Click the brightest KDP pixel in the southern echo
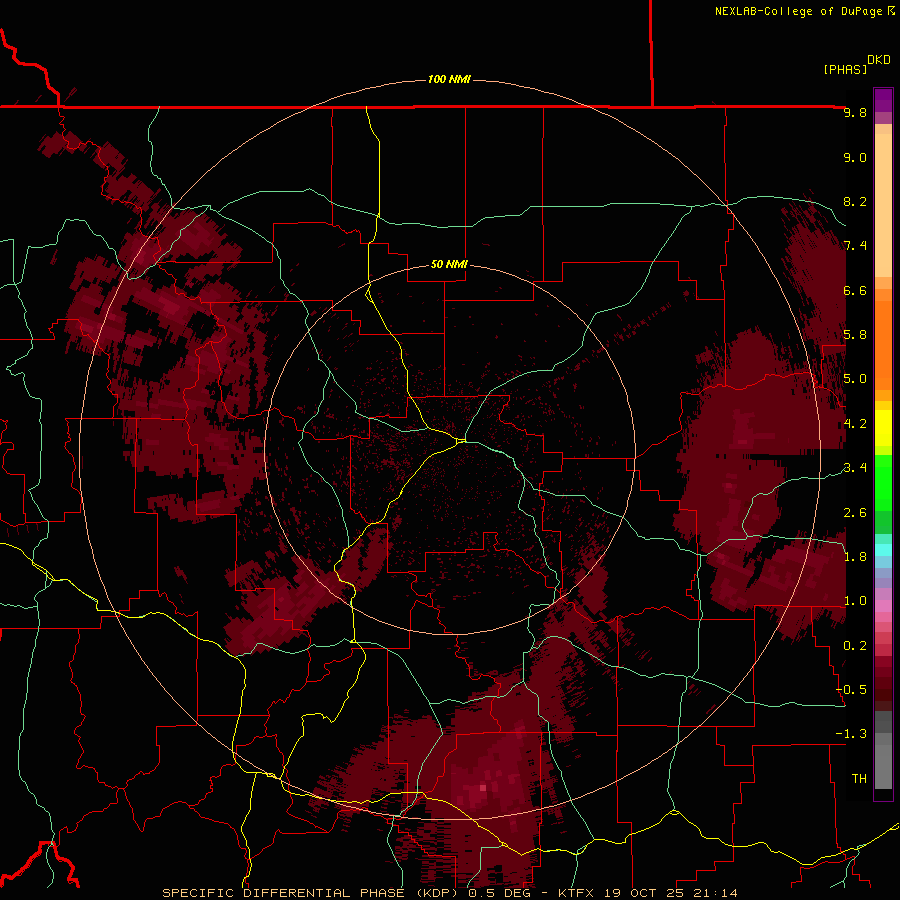 point(483,788)
